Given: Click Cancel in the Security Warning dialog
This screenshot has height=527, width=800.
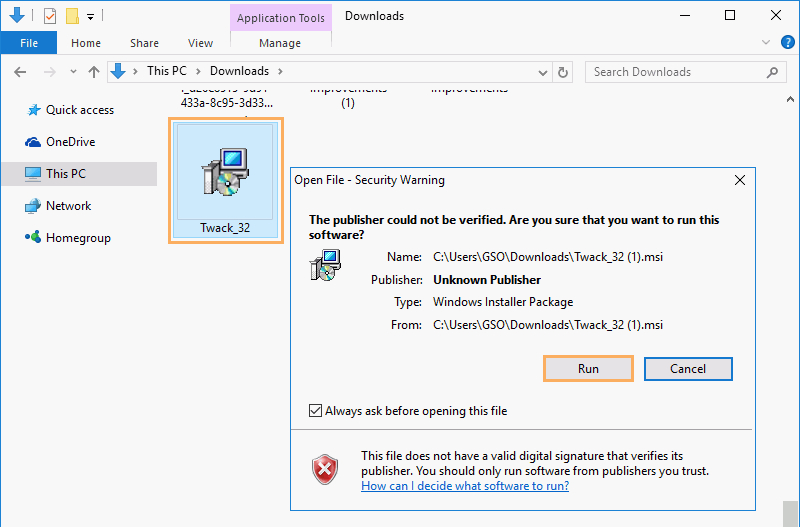Looking at the screenshot, I should (x=688, y=368).
